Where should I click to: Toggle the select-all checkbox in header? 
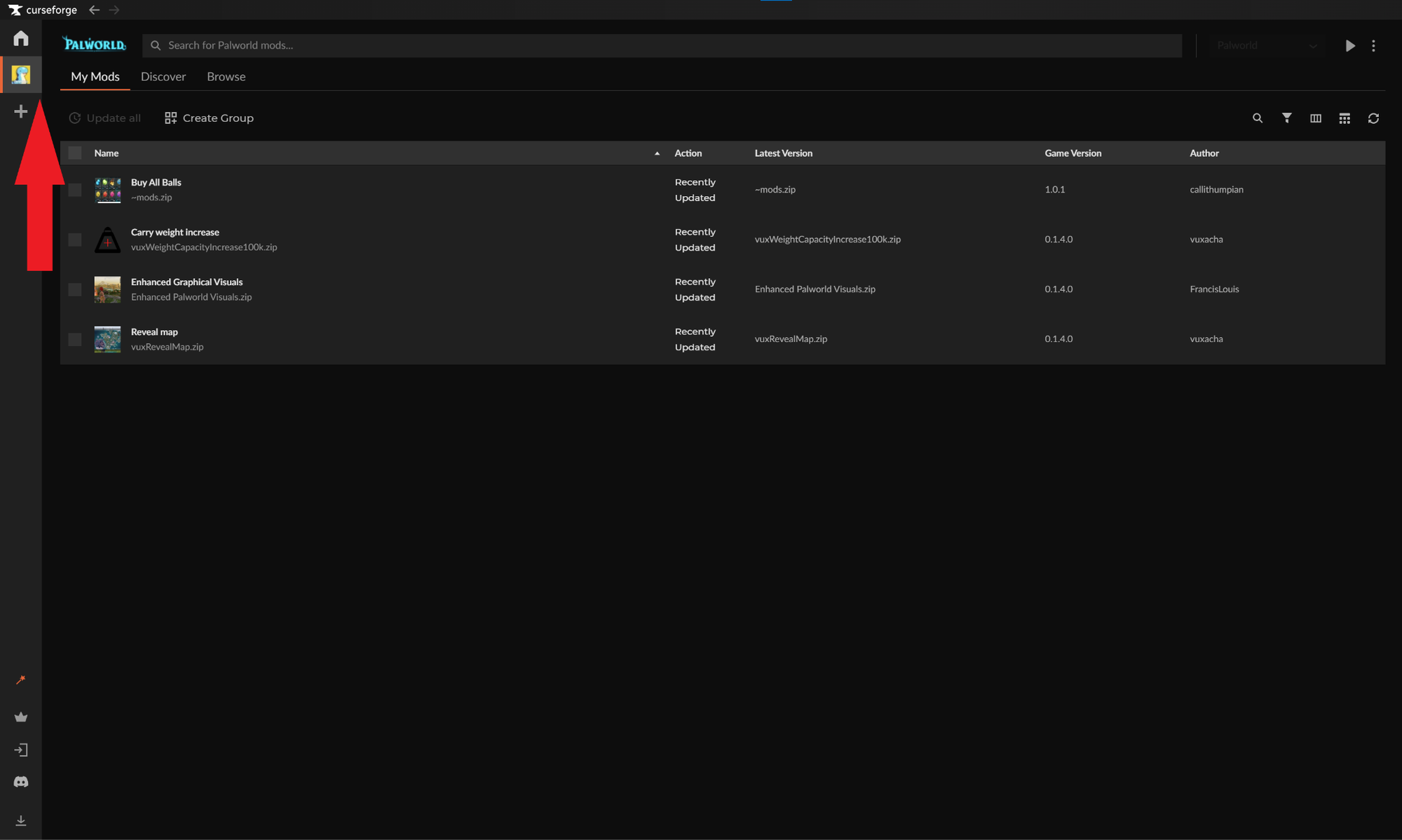tap(75, 153)
